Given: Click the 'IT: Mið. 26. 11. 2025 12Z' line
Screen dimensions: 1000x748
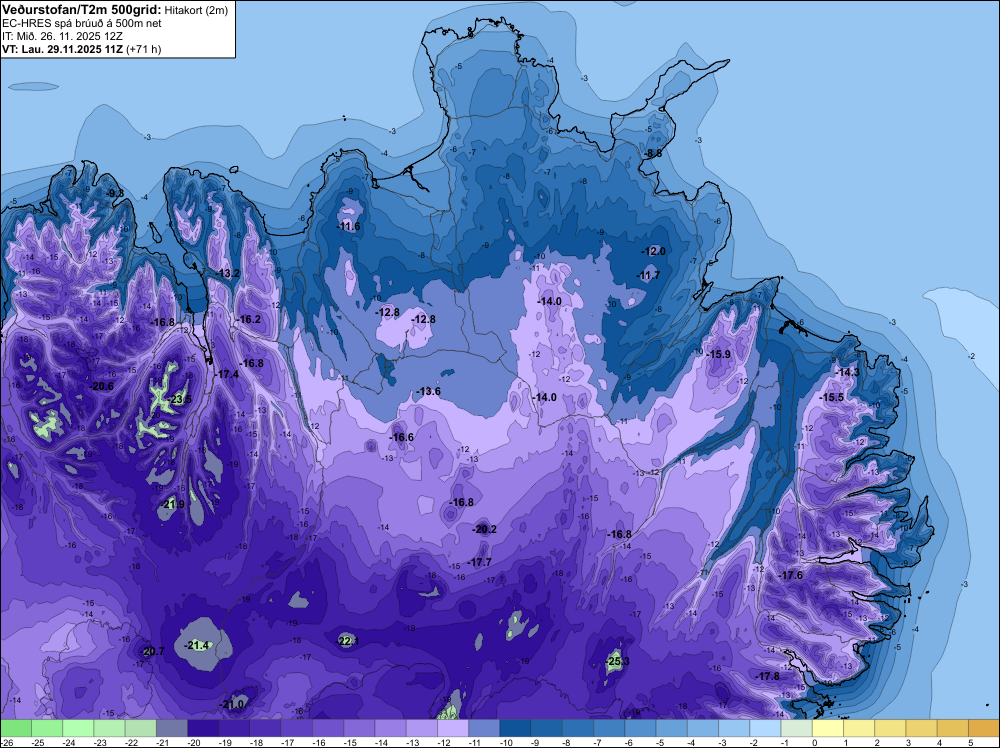Looking at the screenshot, I should 62,36.
